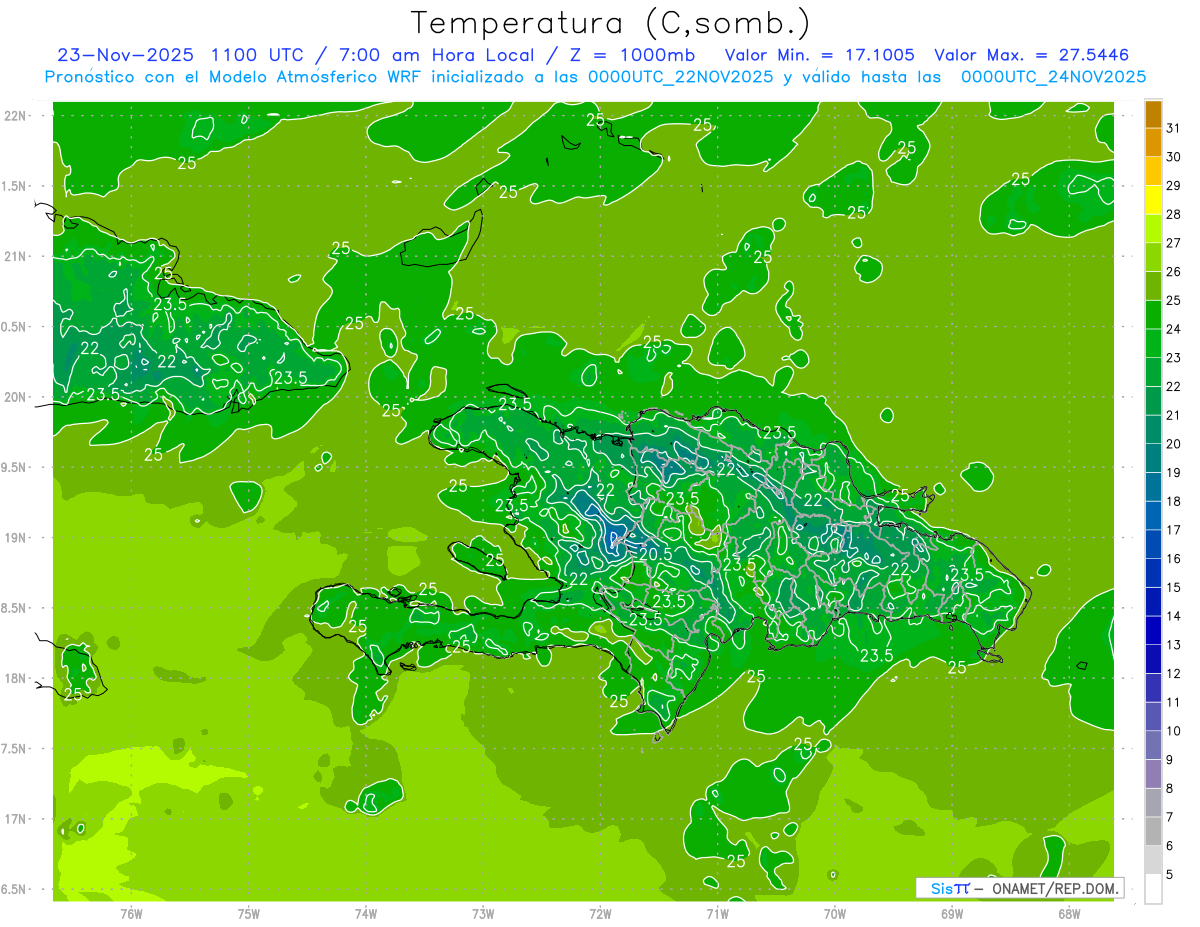Click color scale value 24
Viewport: 1200px width, 927px height.
[x=1173, y=329]
